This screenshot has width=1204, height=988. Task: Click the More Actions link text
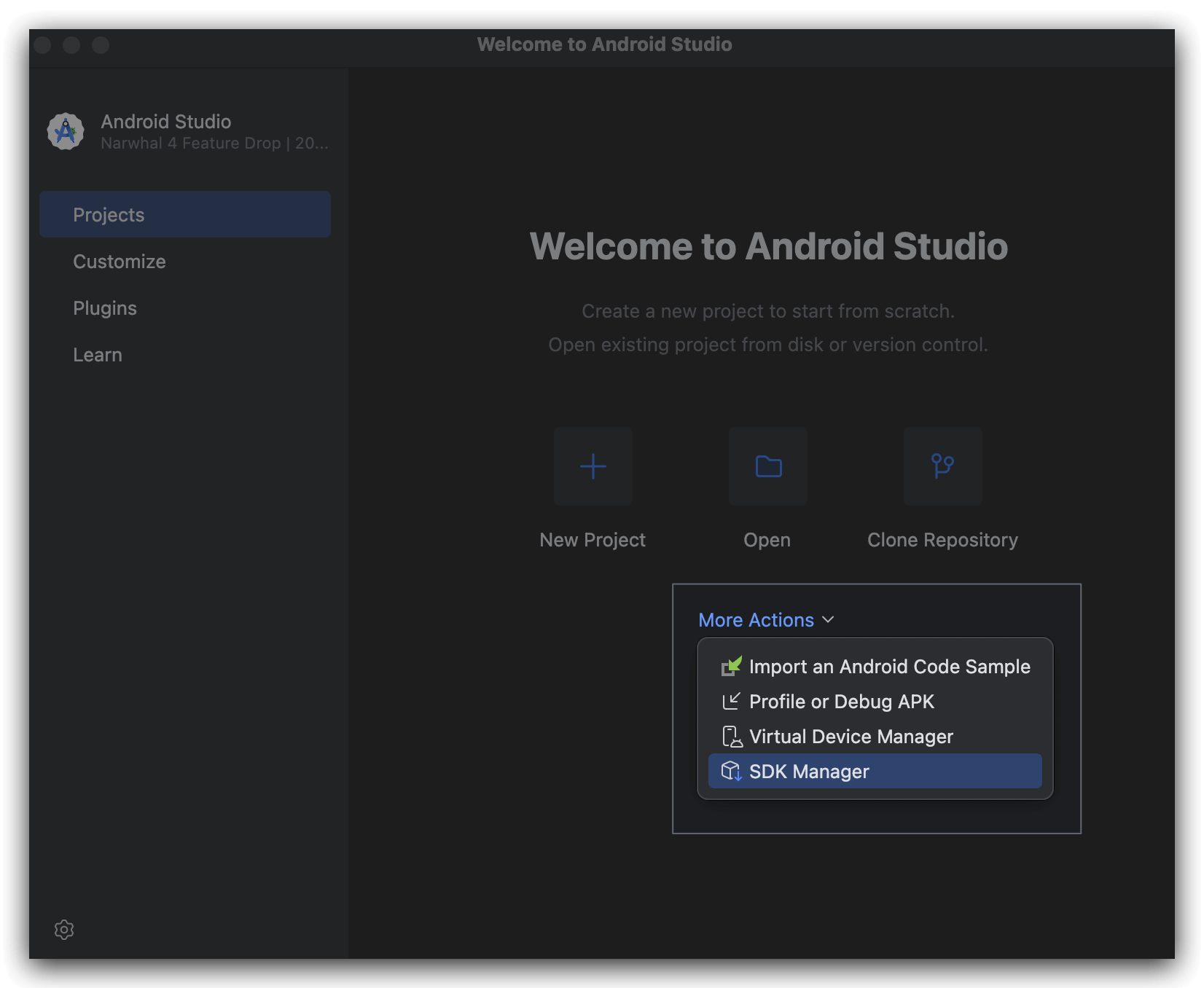tap(756, 620)
